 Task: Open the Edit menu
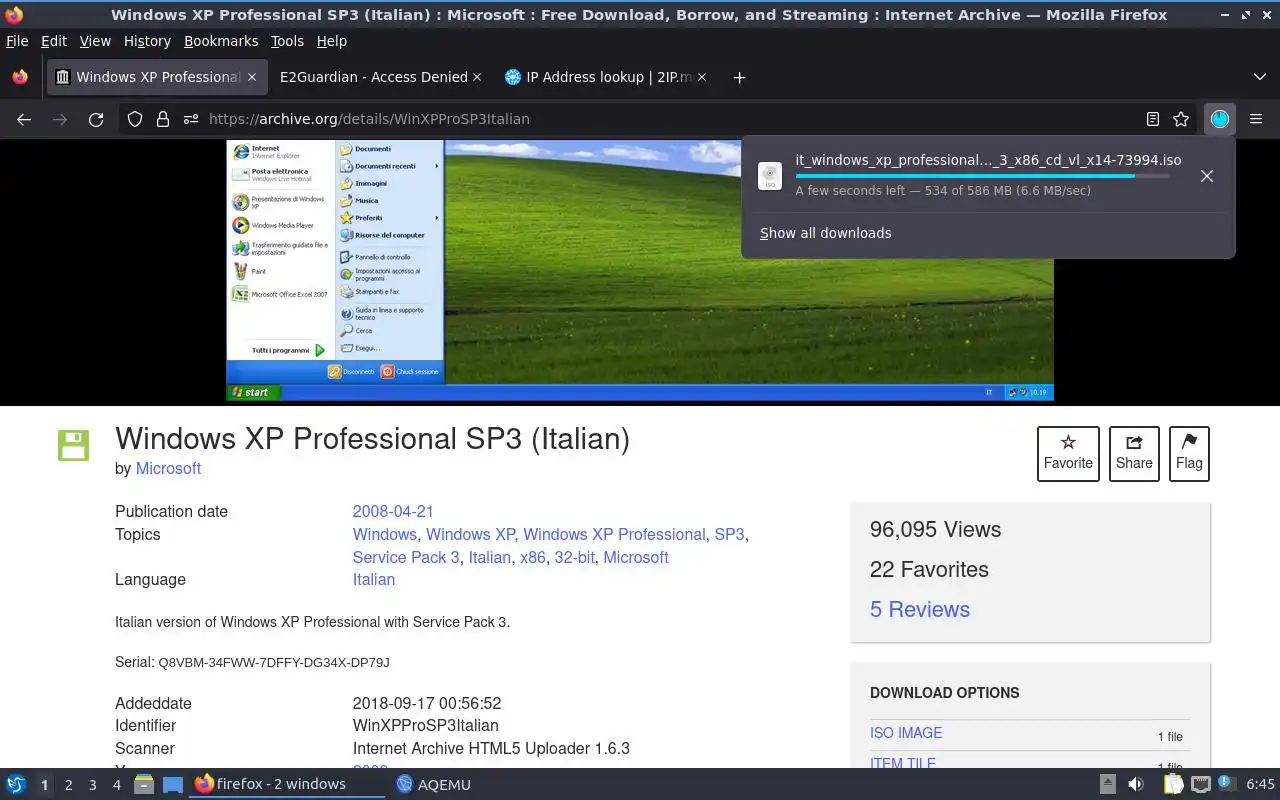pyautogui.click(x=54, y=41)
